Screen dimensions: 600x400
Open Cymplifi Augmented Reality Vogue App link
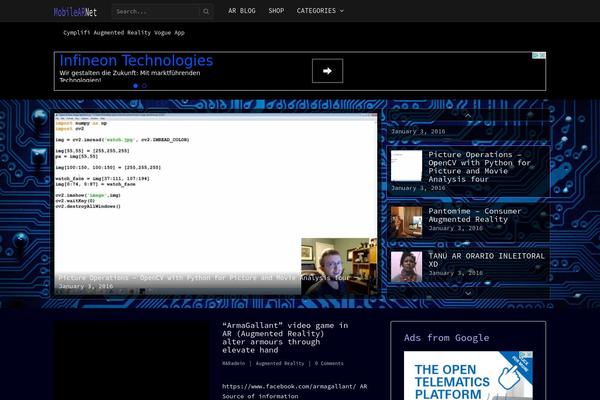click(124, 33)
